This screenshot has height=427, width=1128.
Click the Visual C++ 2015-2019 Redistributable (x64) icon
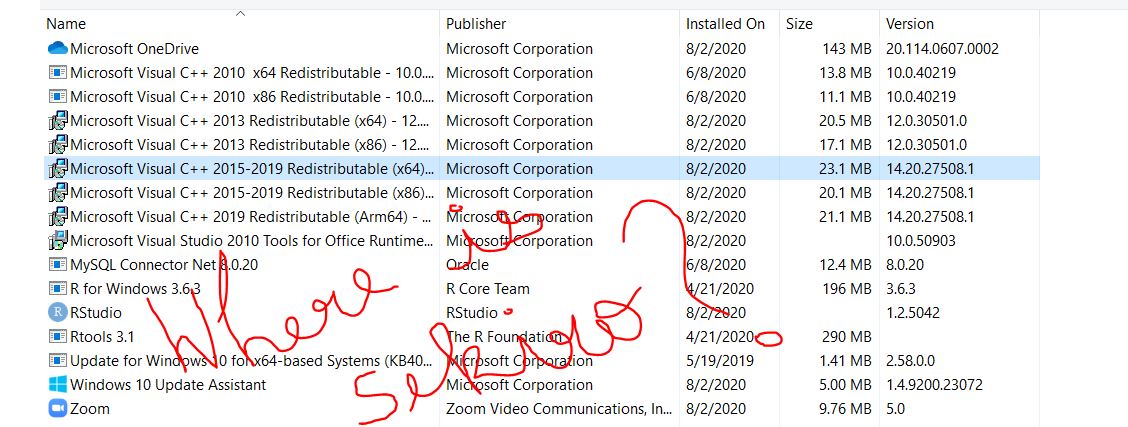pyautogui.click(x=58, y=168)
